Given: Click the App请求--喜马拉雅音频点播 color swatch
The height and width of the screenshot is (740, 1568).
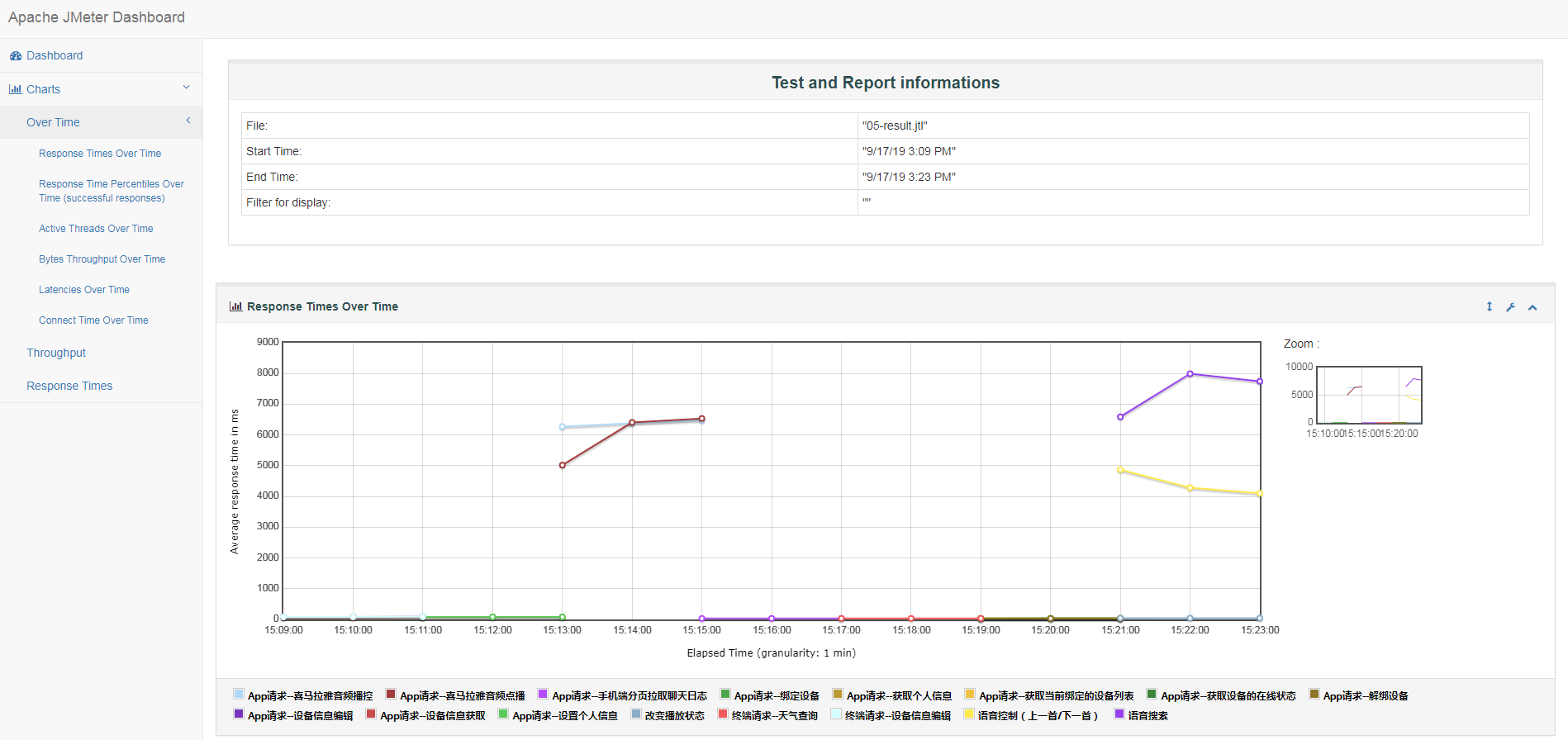Looking at the screenshot, I should [x=391, y=695].
